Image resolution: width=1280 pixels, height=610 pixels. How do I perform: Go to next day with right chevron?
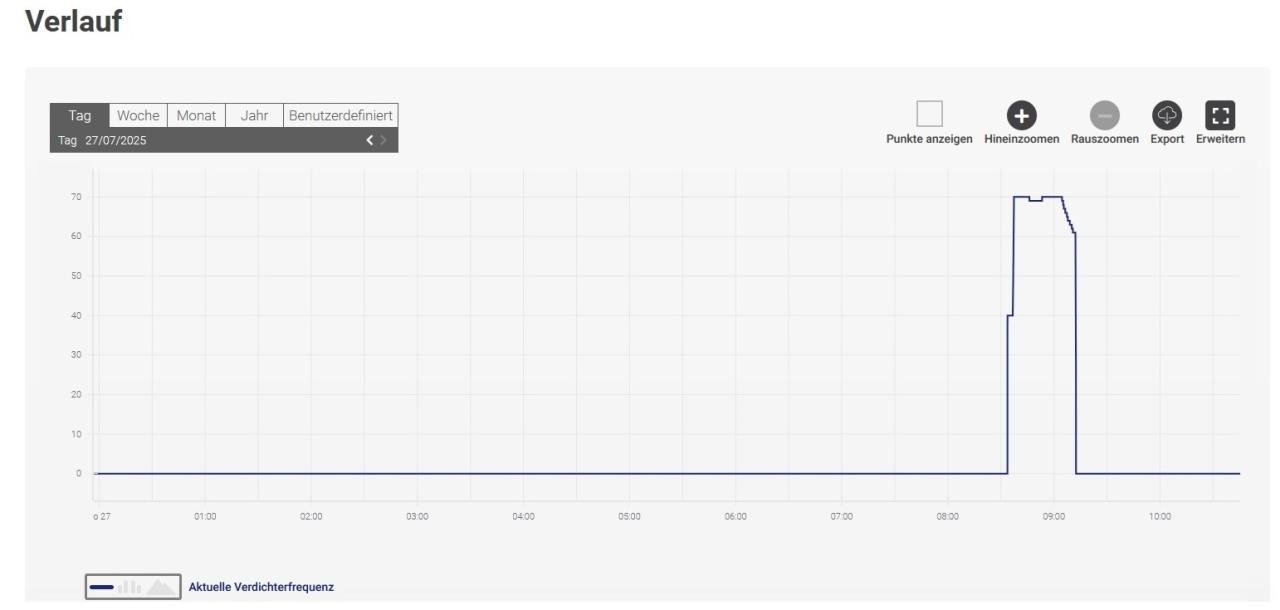pyautogui.click(x=383, y=140)
